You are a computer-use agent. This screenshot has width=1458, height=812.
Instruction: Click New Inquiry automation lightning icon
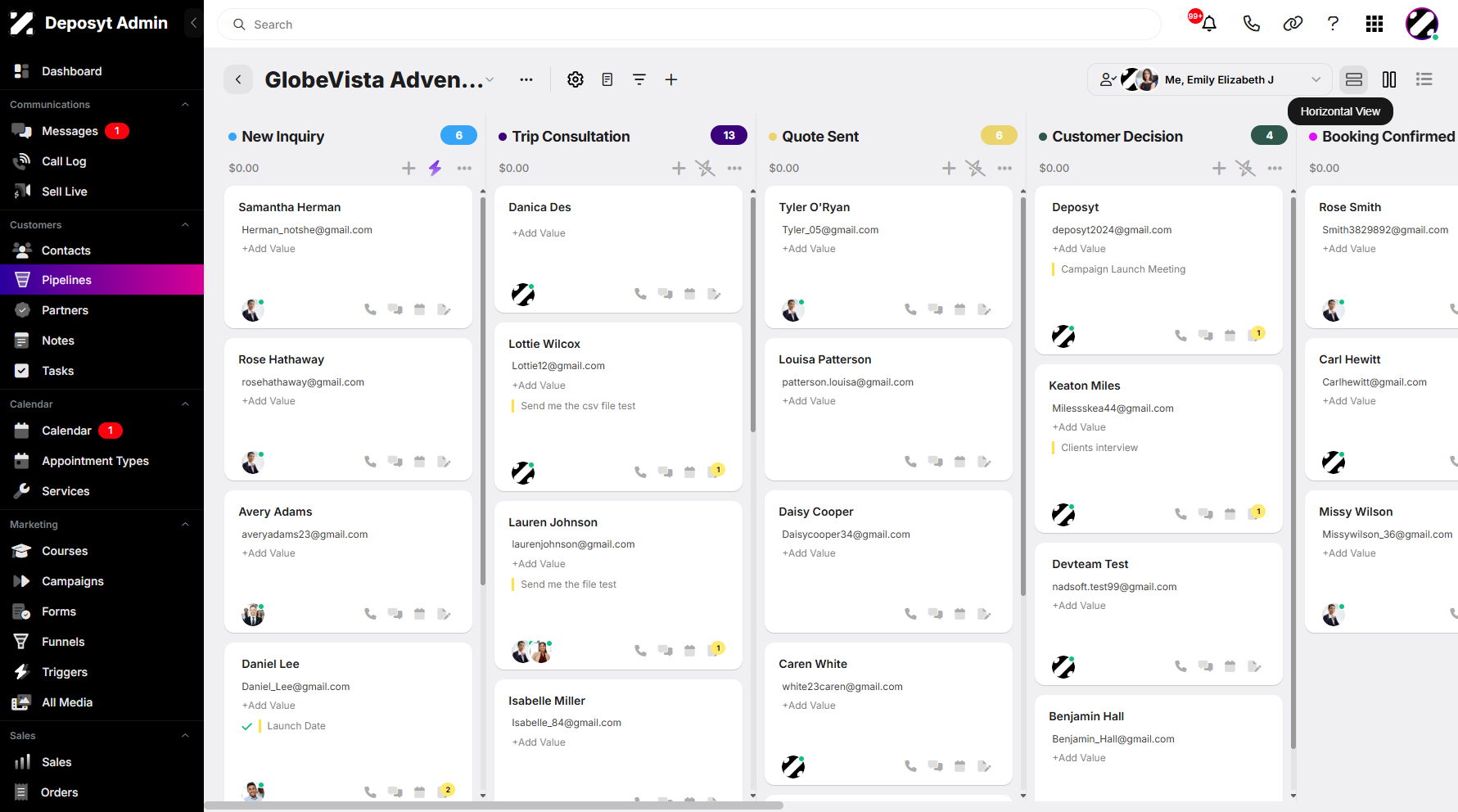[435, 168]
